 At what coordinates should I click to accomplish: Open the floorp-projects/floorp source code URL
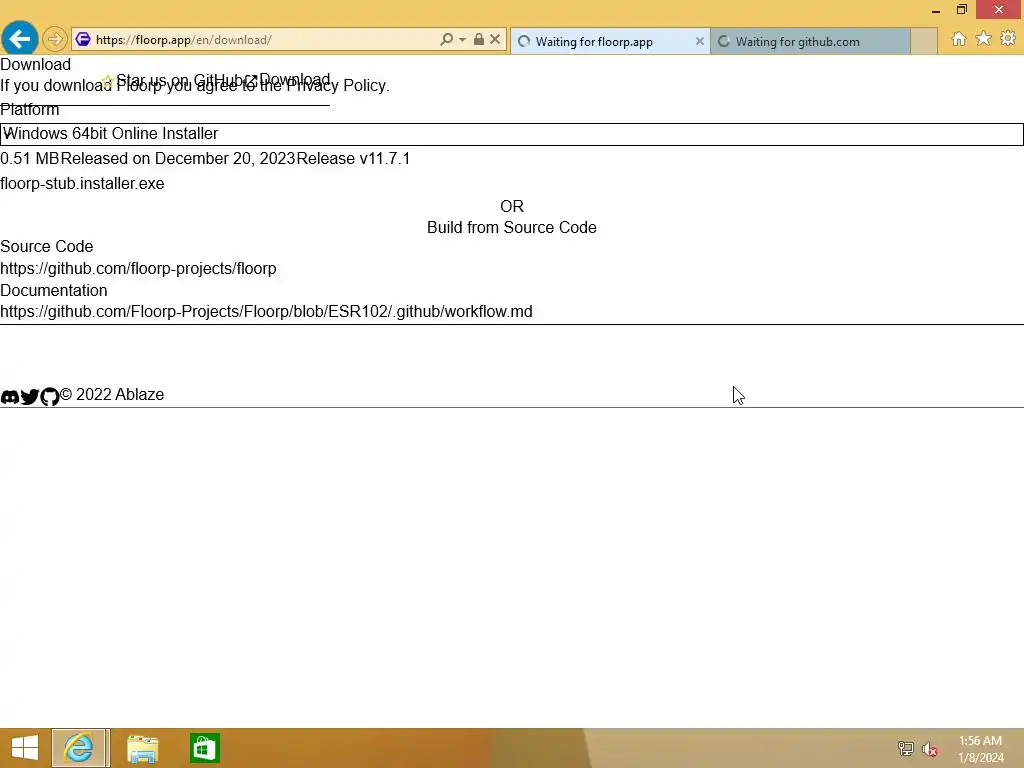click(x=138, y=268)
